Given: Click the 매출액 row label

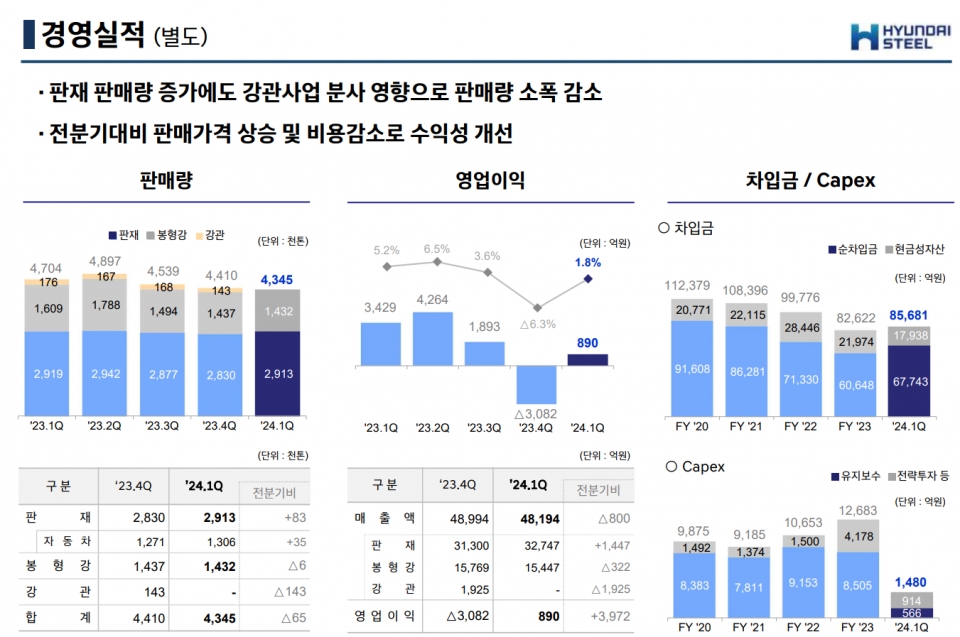Looking at the screenshot, I should pyautogui.click(x=384, y=520).
